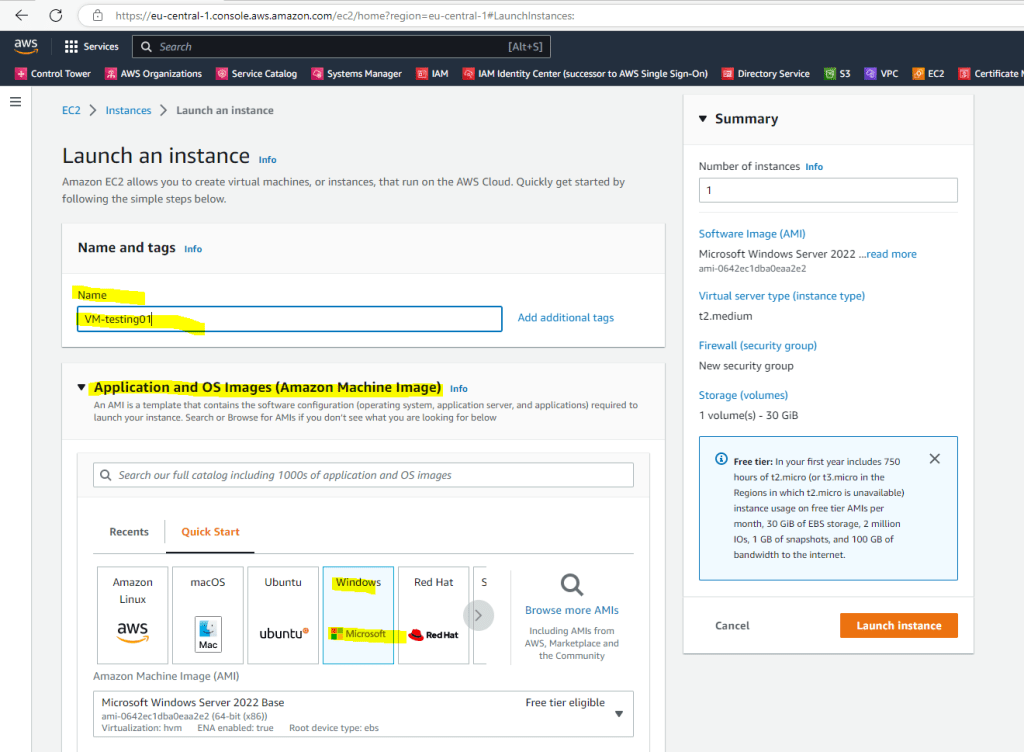Open Info beside Application and OS Images
1024x752 pixels.
[x=458, y=389]
